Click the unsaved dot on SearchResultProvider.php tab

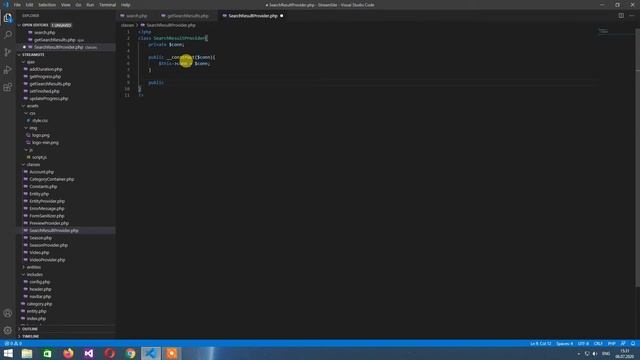282,16
